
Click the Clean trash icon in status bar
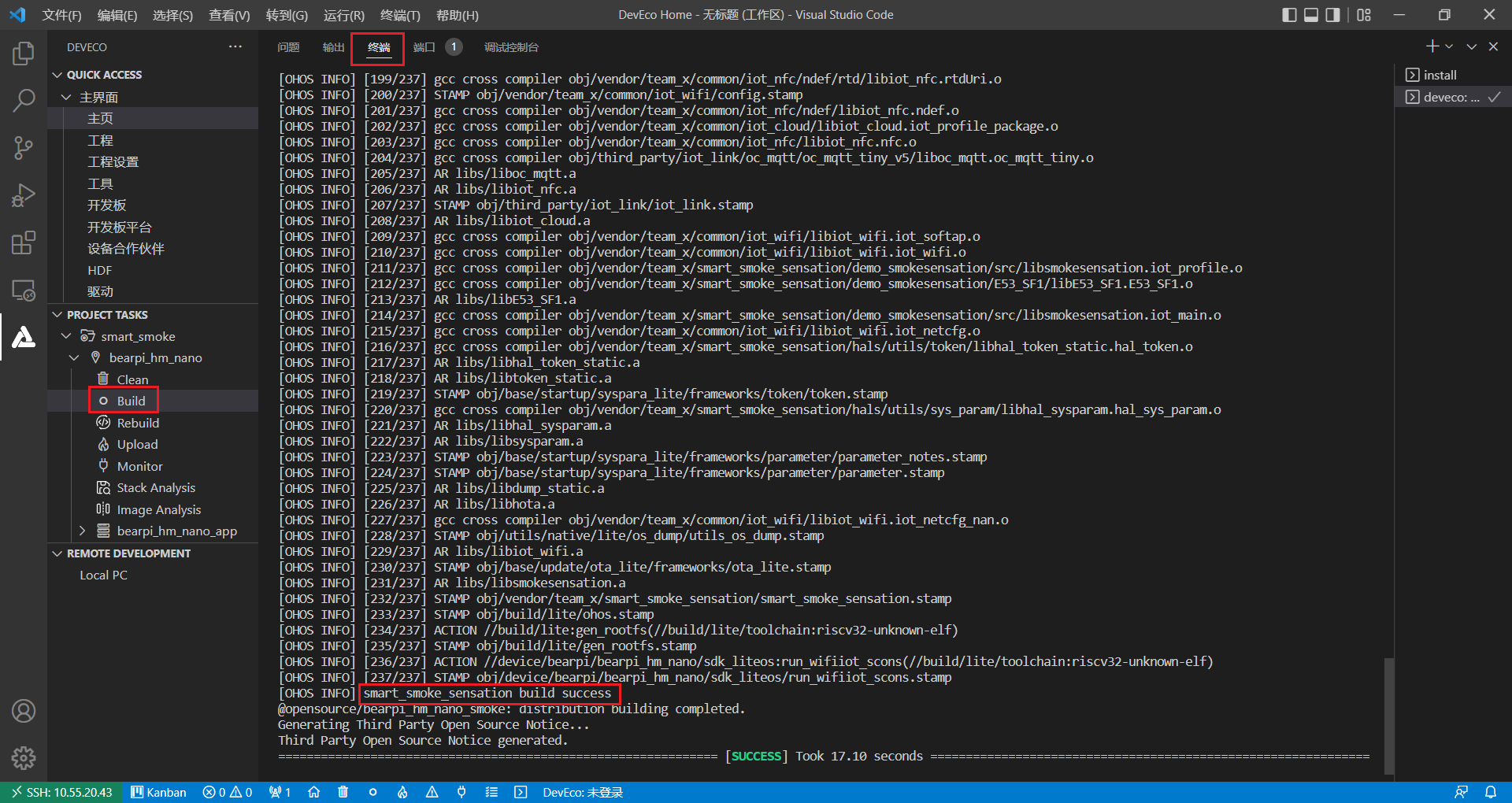pos(343,792)
